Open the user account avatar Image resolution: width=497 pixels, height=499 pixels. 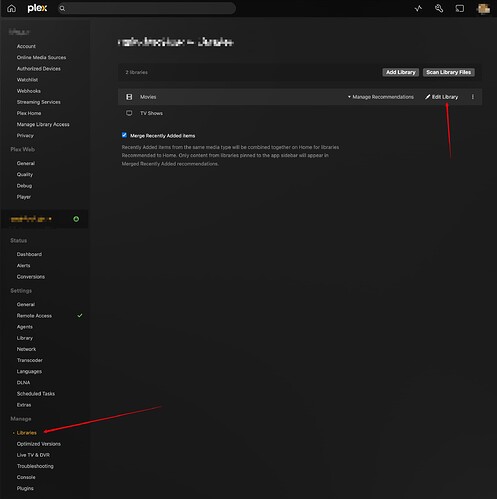coord(483,9)
